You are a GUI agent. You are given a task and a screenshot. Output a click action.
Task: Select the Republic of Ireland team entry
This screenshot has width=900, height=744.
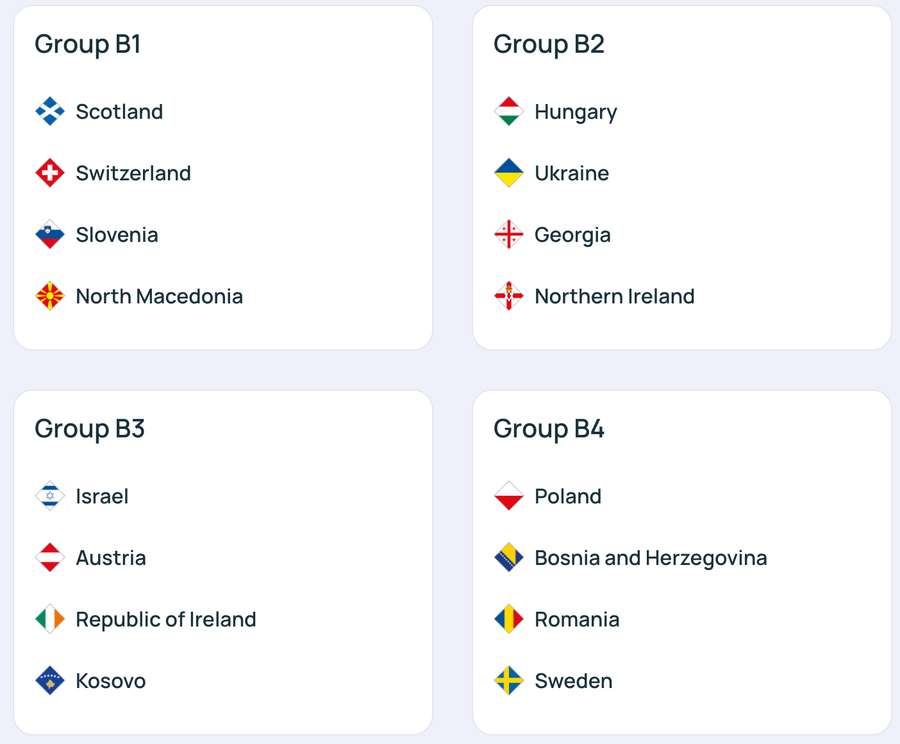165,619
